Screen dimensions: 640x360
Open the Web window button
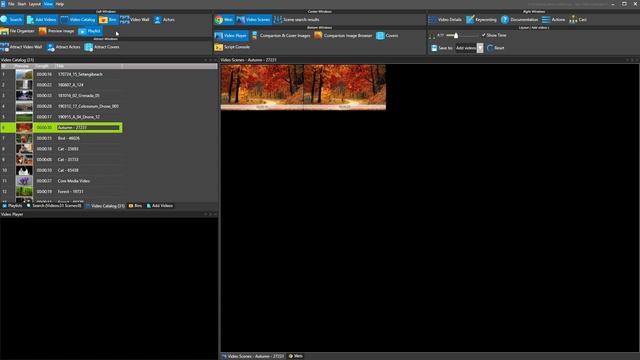point(224,20)
